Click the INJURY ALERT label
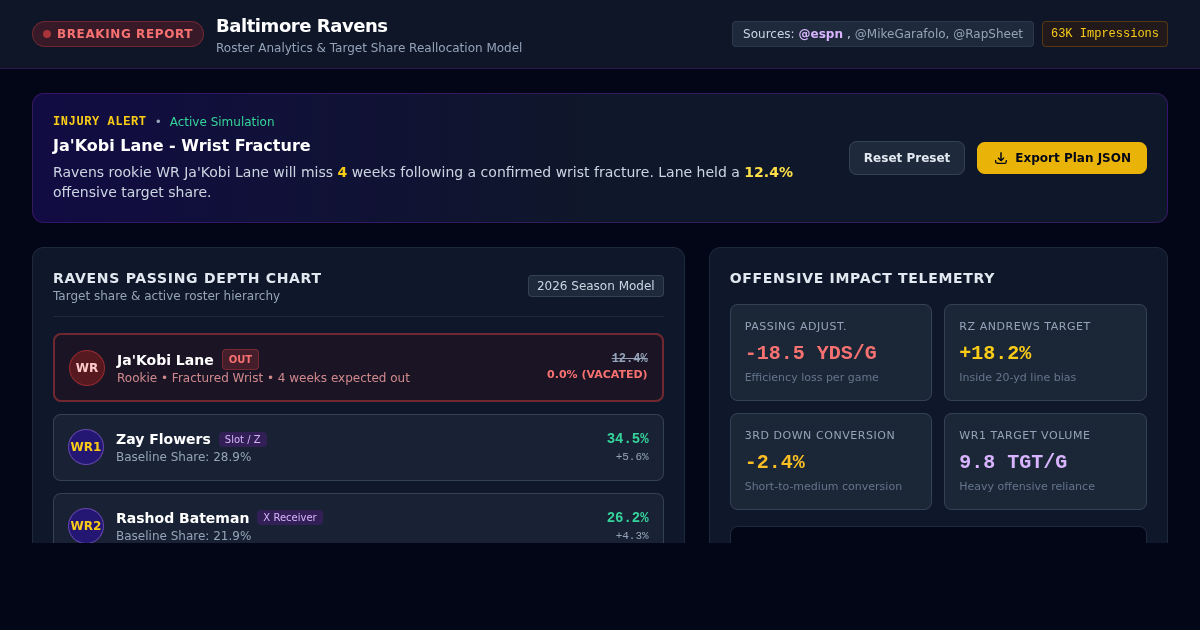Viewport: 1200px width, 630px height. pyautogui.click(x=100, y=121)
